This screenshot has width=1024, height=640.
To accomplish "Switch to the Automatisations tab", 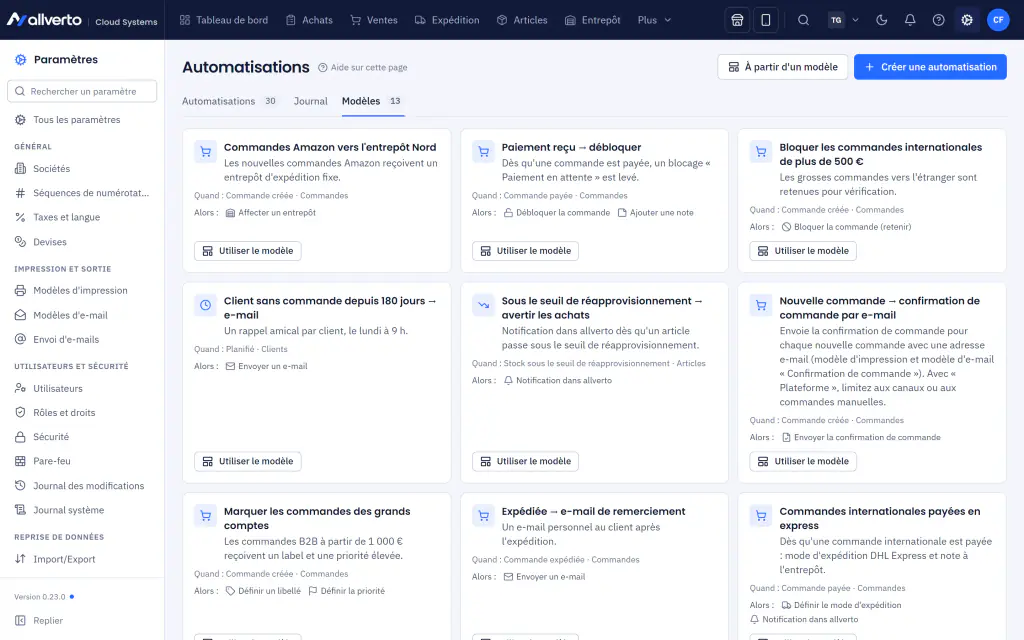I will 229,101.
